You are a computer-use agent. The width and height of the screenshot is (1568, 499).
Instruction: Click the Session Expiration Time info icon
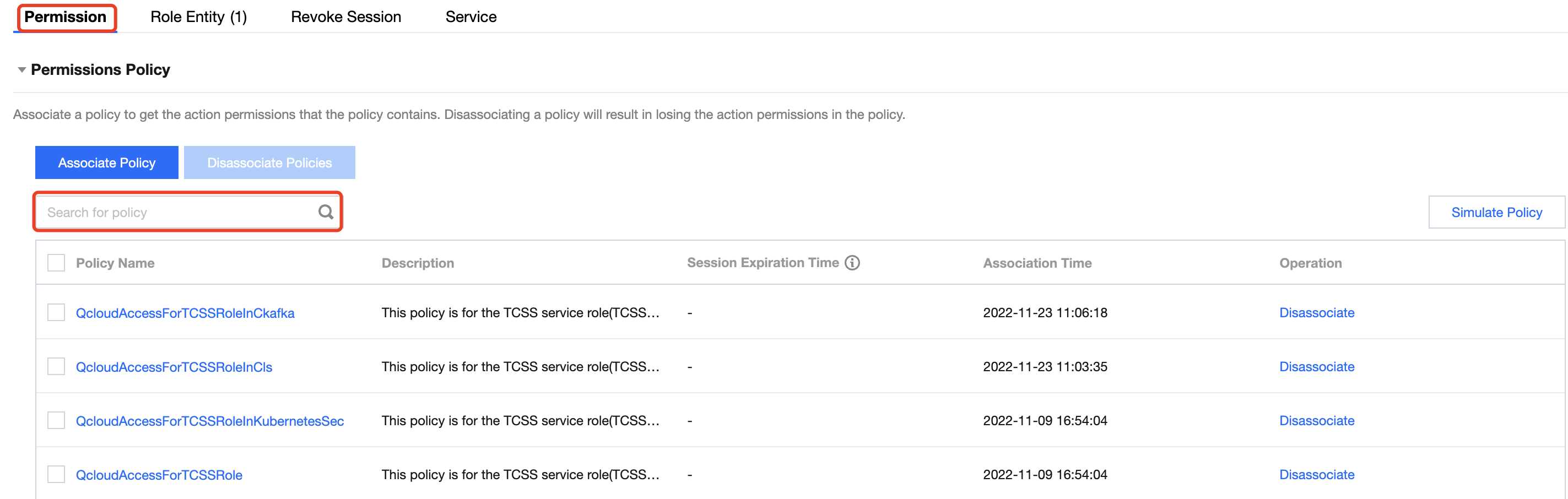point(852,262)
